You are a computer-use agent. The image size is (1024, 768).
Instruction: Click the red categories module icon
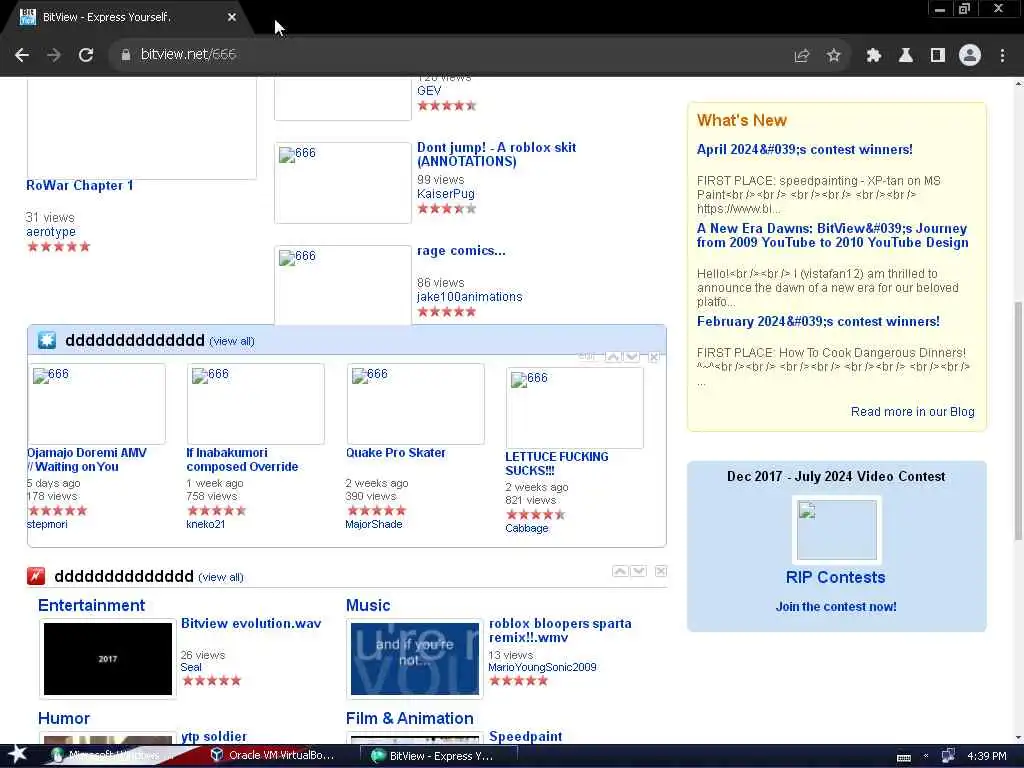[x=36, y=576]
